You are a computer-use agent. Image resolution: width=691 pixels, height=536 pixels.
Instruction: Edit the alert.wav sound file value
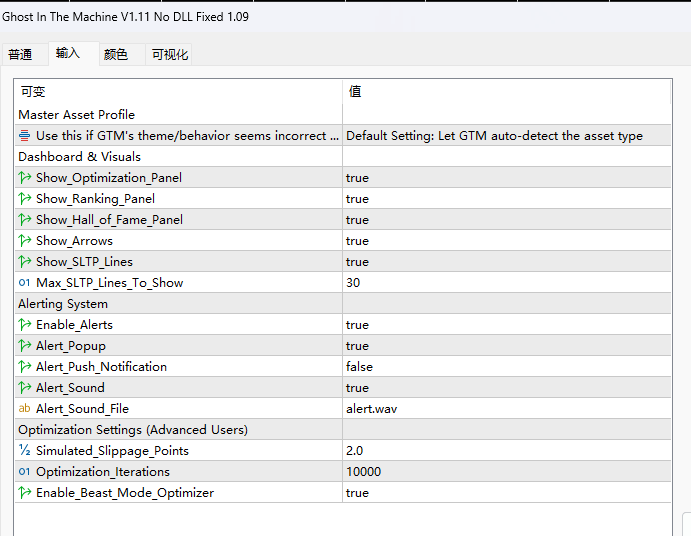click(507, 409)
